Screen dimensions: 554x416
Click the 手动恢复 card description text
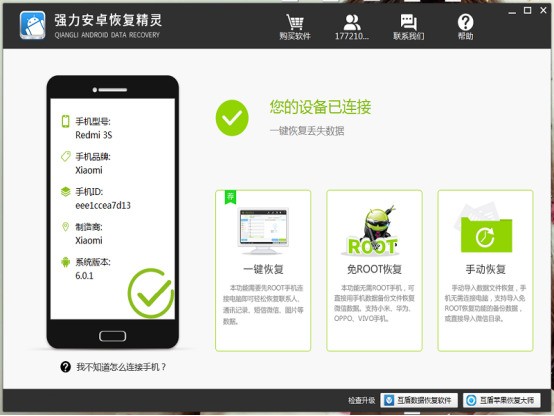click(x=485, y=303)
